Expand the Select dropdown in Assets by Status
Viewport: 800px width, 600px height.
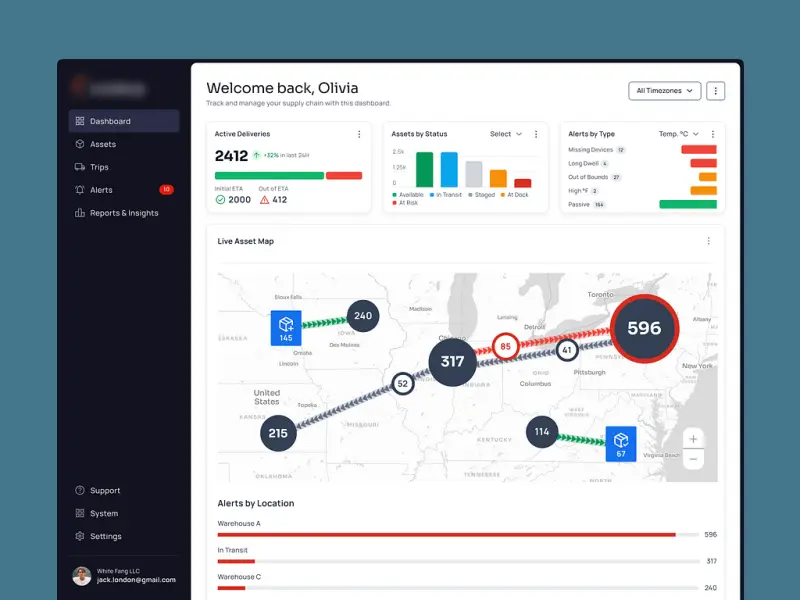pos(507,133)
